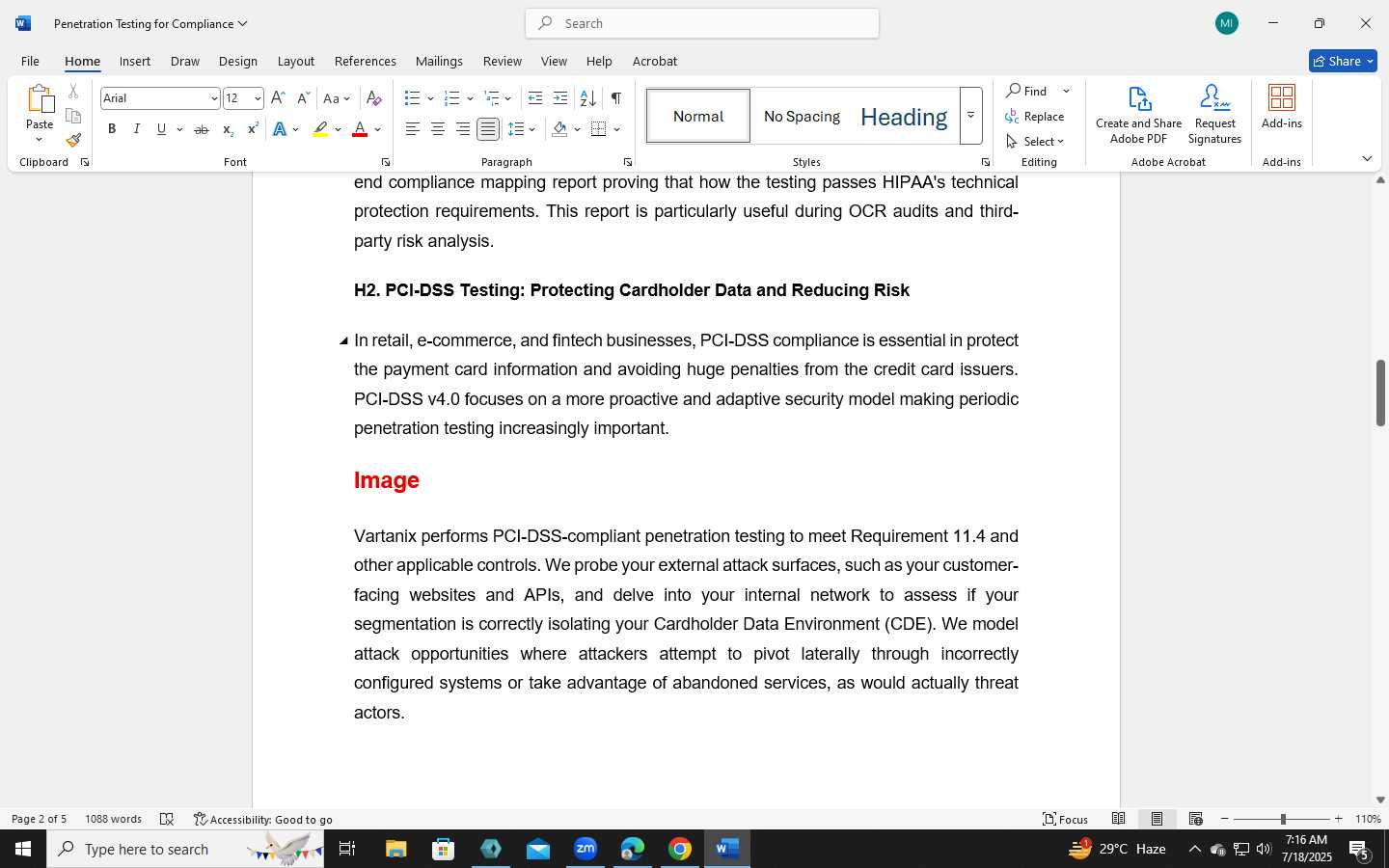Increase indent icon
This screenshot has width=1389, height=868.
[x=560, y=98]
